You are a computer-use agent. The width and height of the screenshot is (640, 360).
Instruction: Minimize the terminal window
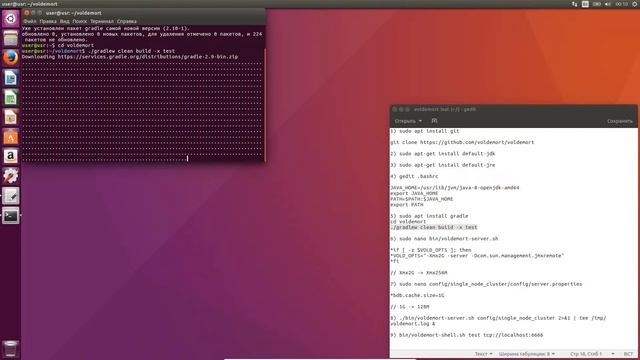pos(33,13)
